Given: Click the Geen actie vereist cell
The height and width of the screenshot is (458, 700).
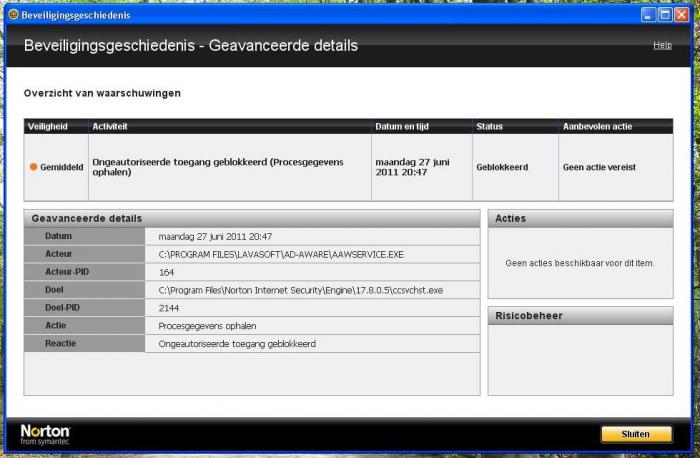Looking at the screenshot, I should [616, 167].
